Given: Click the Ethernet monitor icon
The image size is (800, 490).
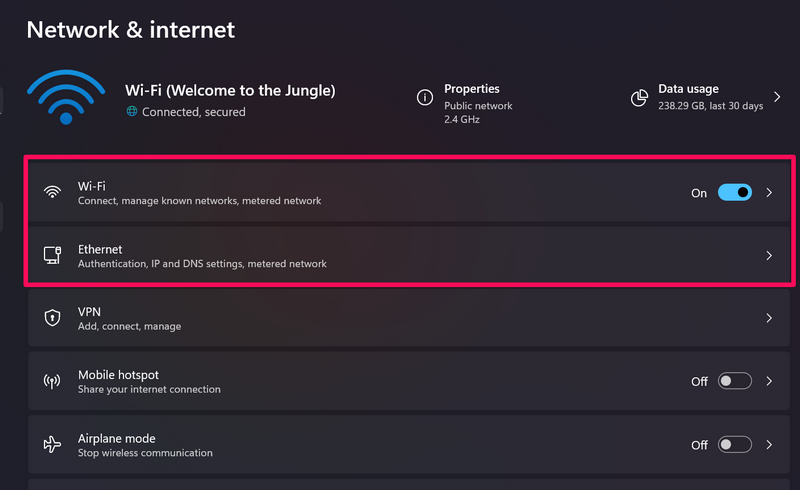Looking at the screenshot, I should click(x=53, y=256).
